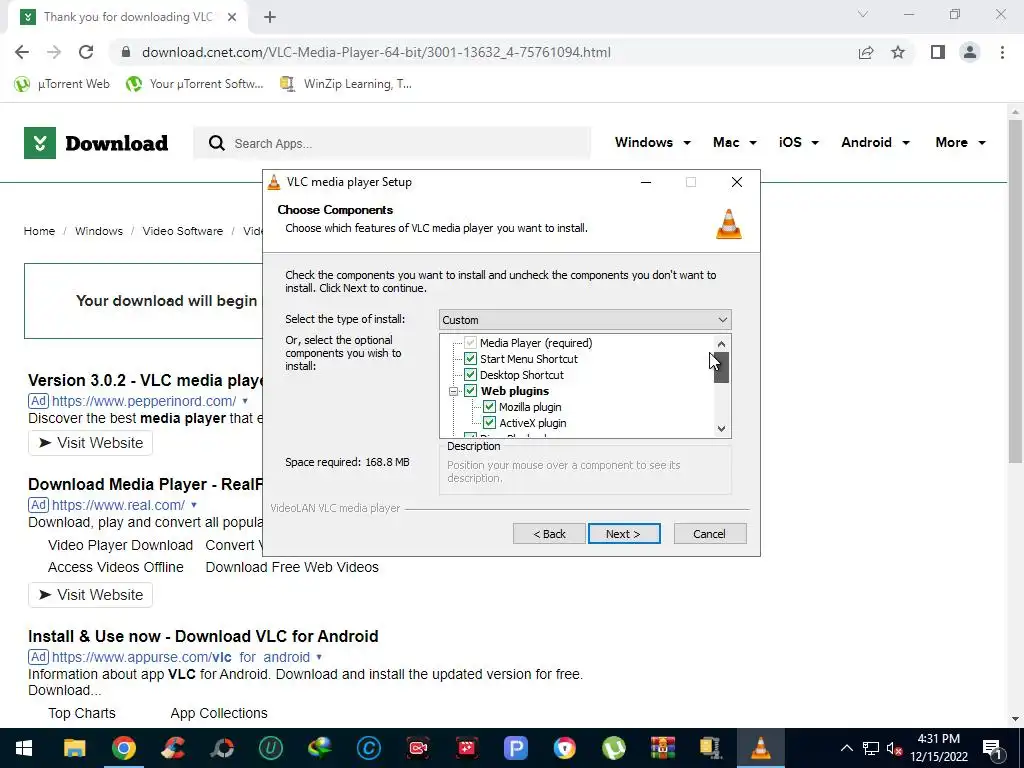Viewport: 1024px width, 768px height.
Task: Open WinRAR from the taskbar
Action: coord(663,748)
